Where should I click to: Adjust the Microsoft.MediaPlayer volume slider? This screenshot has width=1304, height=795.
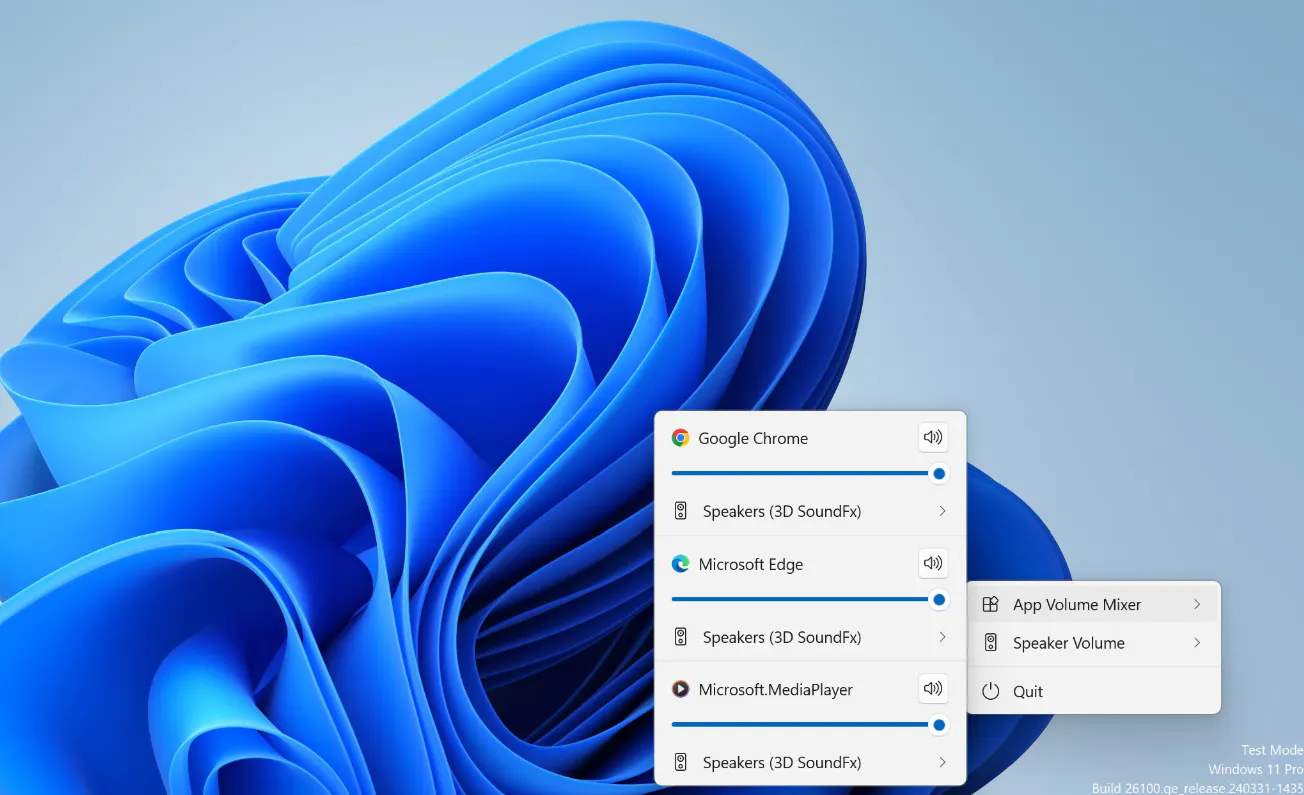pyautogui.click(x=809, y=724)
